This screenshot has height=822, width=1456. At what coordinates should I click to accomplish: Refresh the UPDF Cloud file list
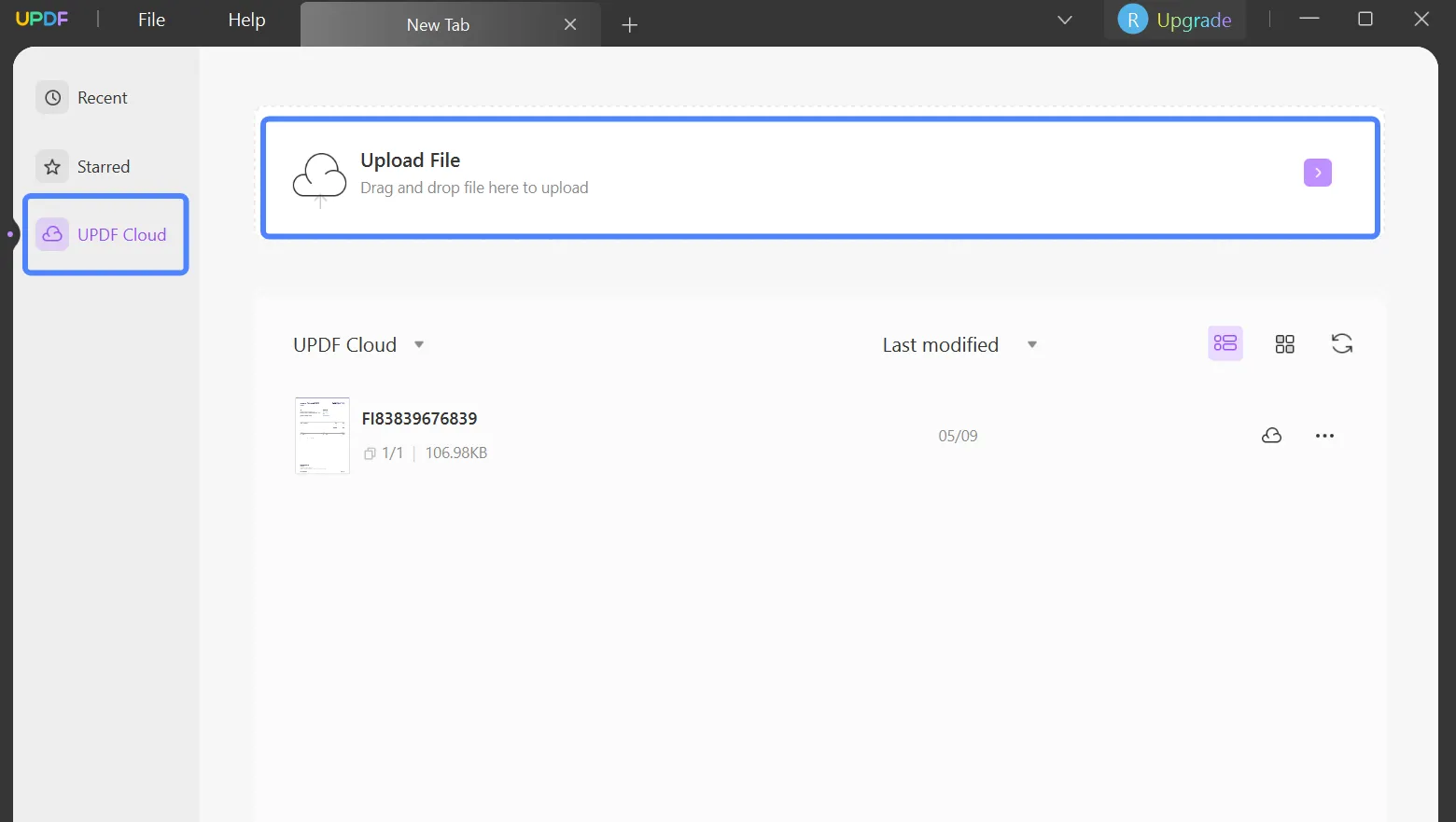click(1342, 343)
